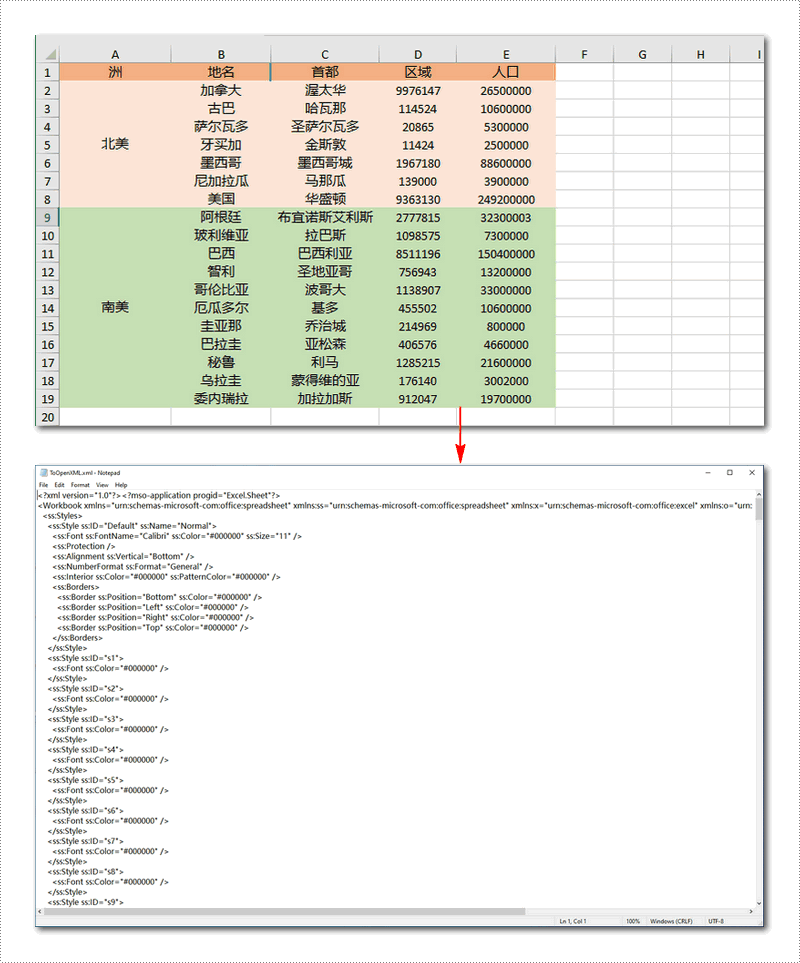This screenshot has width=800, height=963.
Task: Click the 哈瓦那 cell
Action: click(325, 109)
